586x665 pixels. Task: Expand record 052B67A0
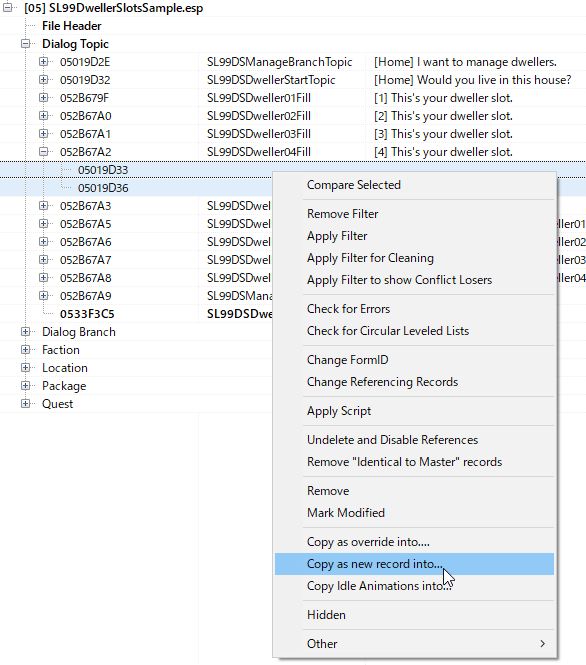pos(43,115)
